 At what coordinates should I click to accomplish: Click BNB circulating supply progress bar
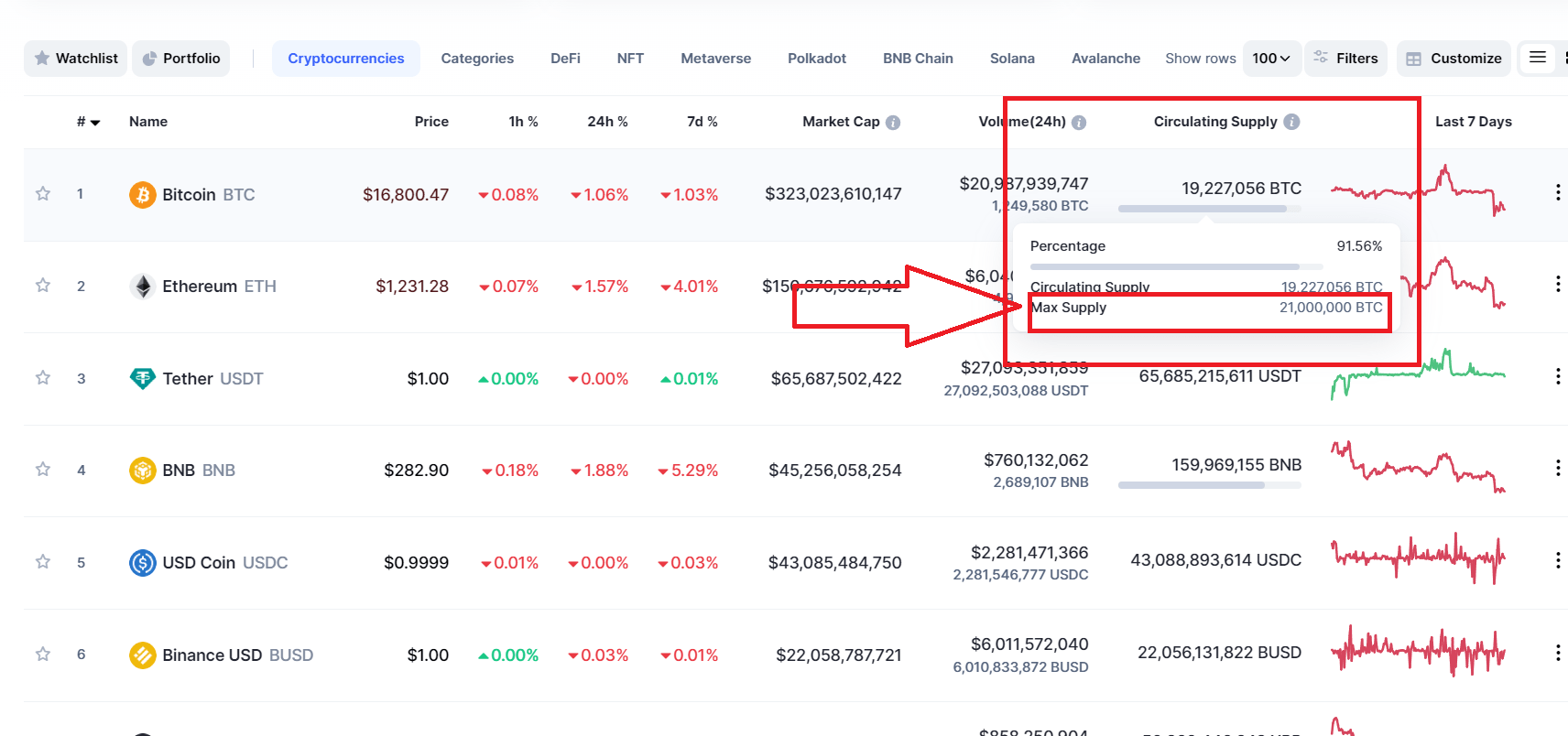(1210, 485)
